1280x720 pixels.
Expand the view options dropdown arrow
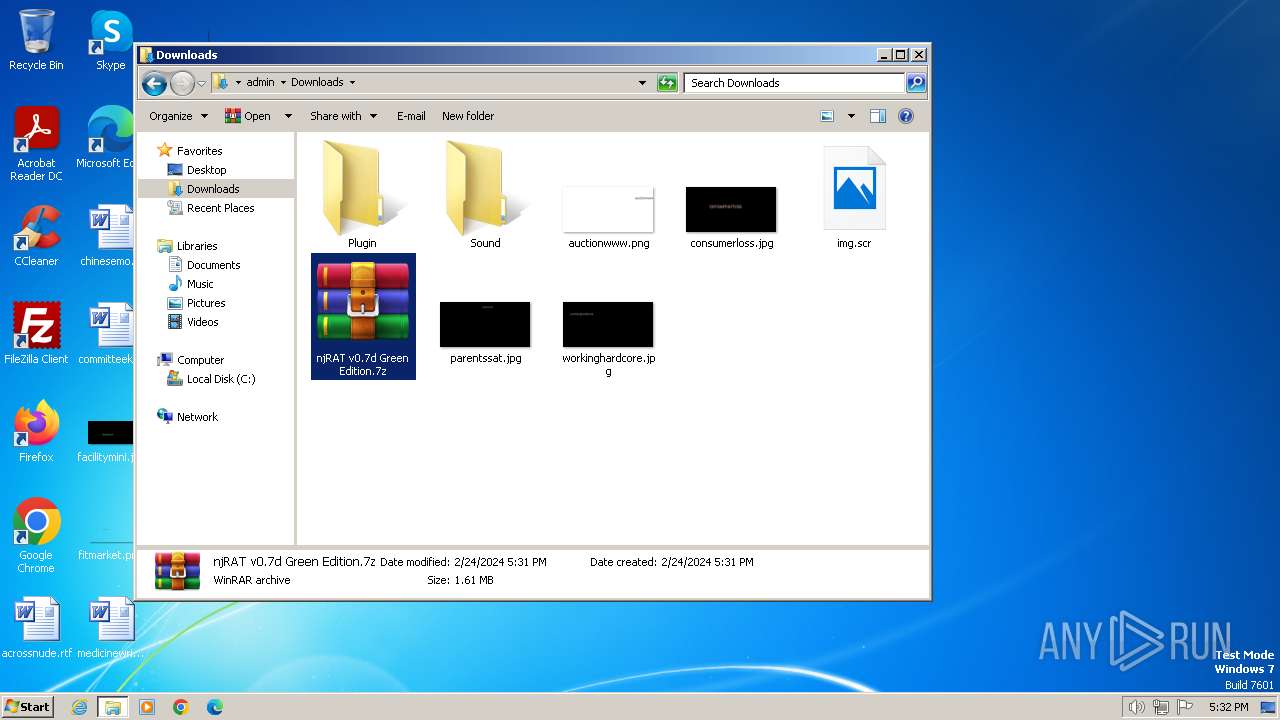coord(851,116)
